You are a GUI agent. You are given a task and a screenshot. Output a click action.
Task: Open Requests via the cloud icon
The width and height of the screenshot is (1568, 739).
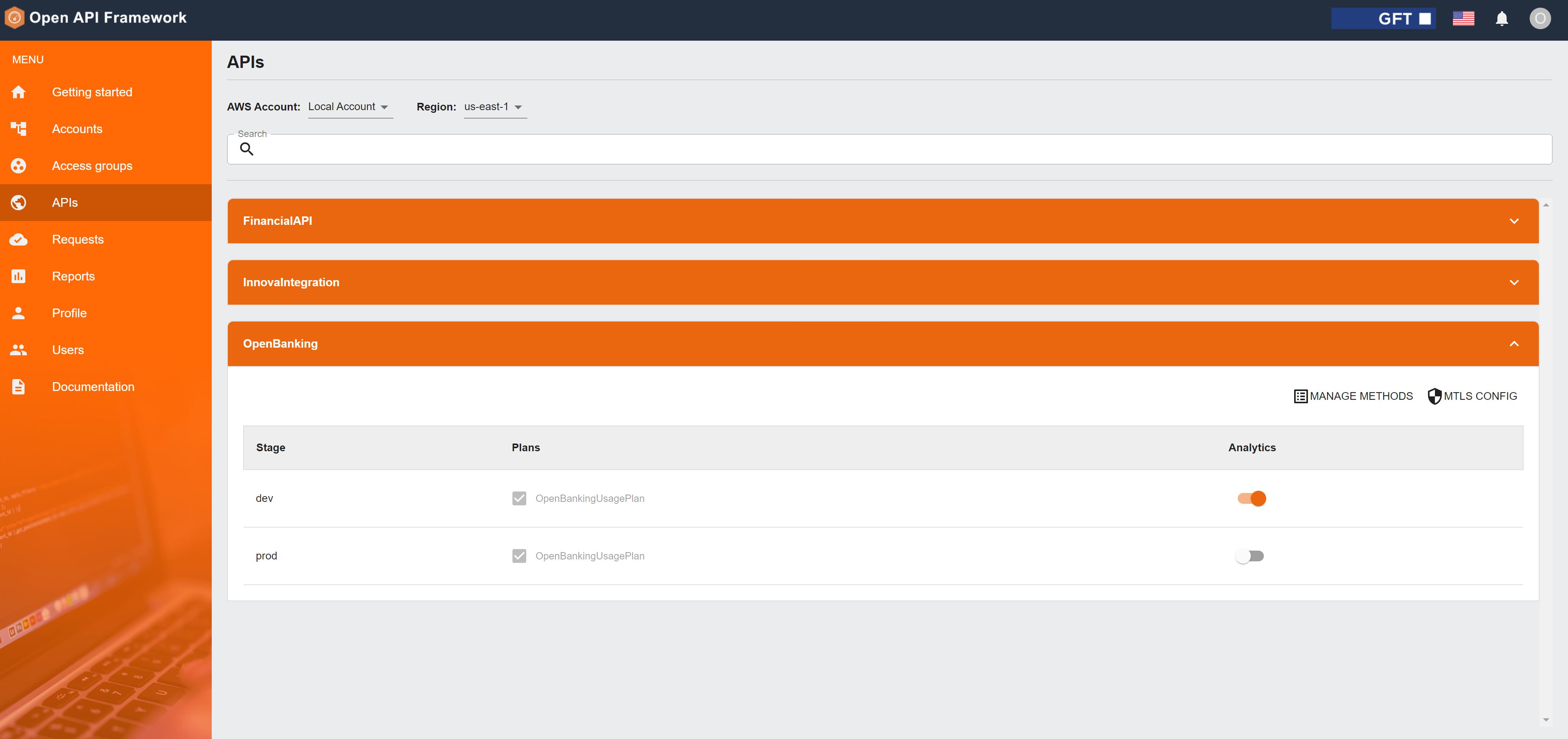[x=18, y=239]
